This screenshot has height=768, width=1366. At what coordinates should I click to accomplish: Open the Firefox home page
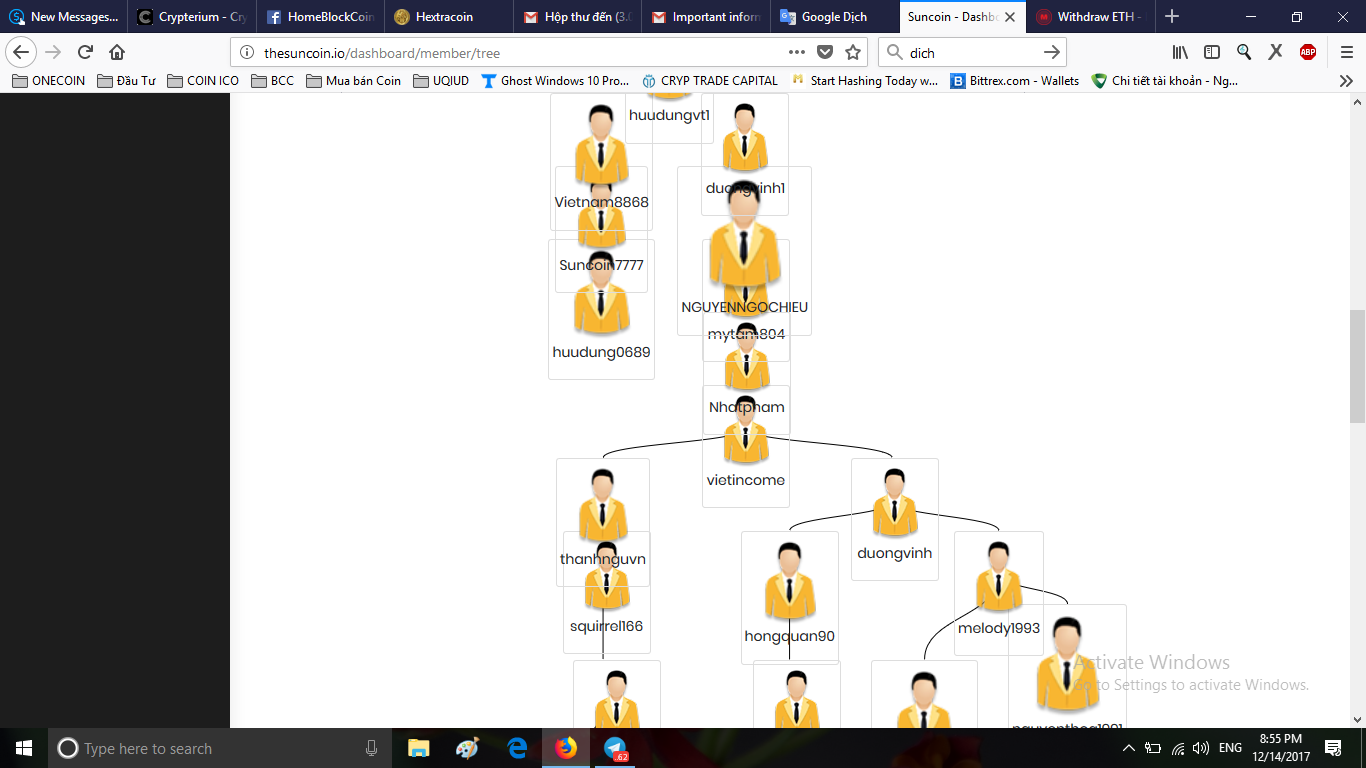click(x=117, y=52)
